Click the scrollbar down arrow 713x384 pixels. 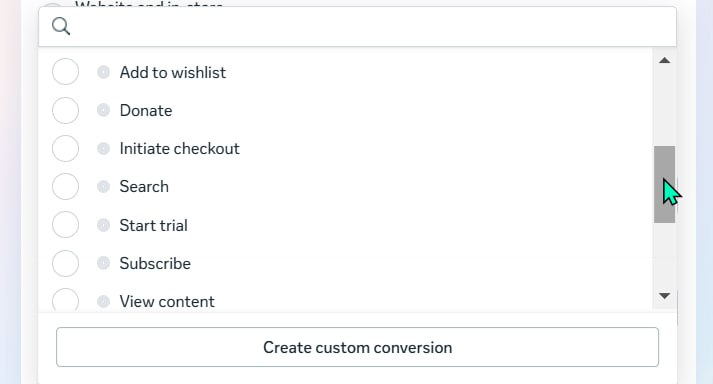pos(664,296)
